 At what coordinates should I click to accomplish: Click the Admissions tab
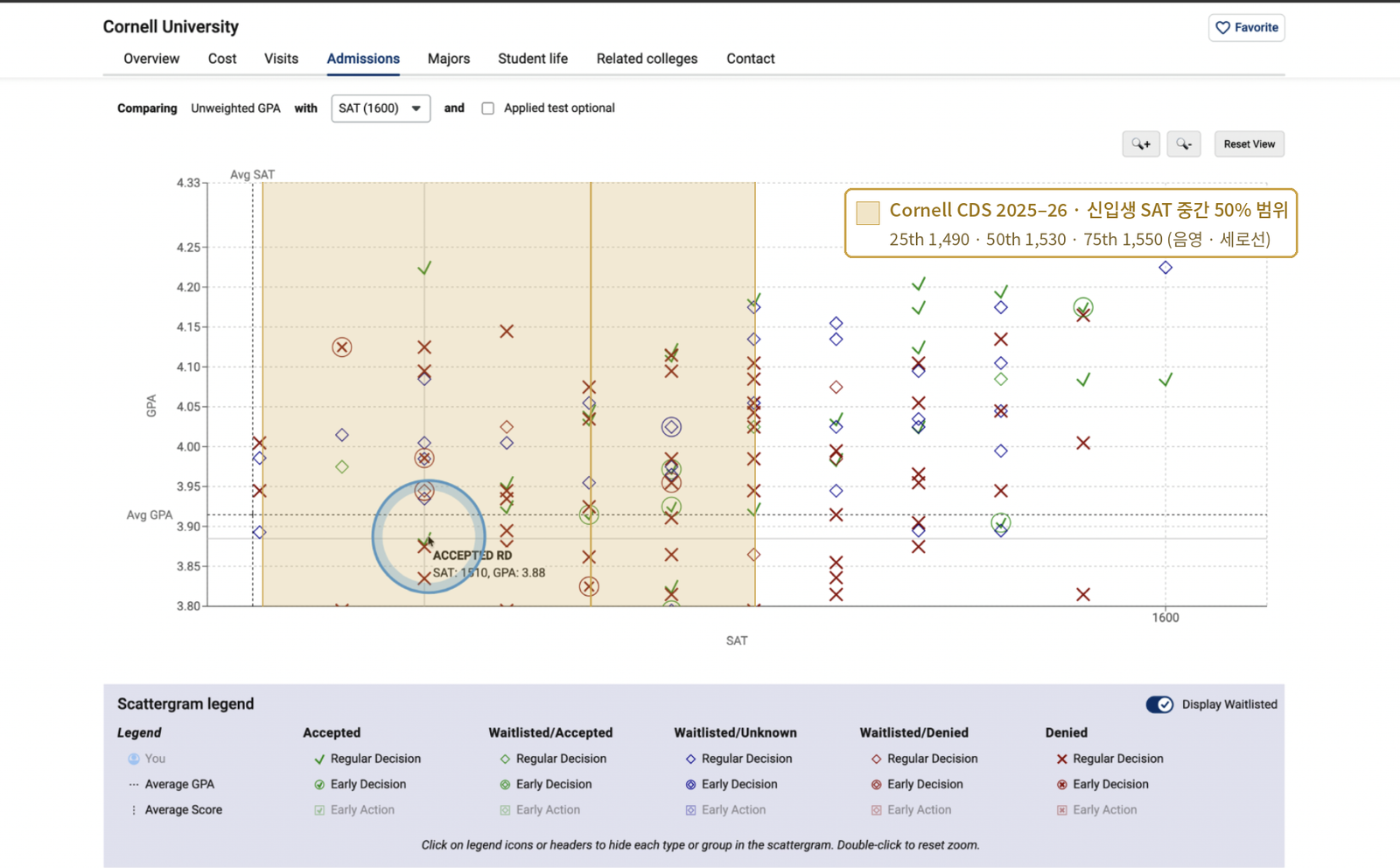click(x=363, y=59)
